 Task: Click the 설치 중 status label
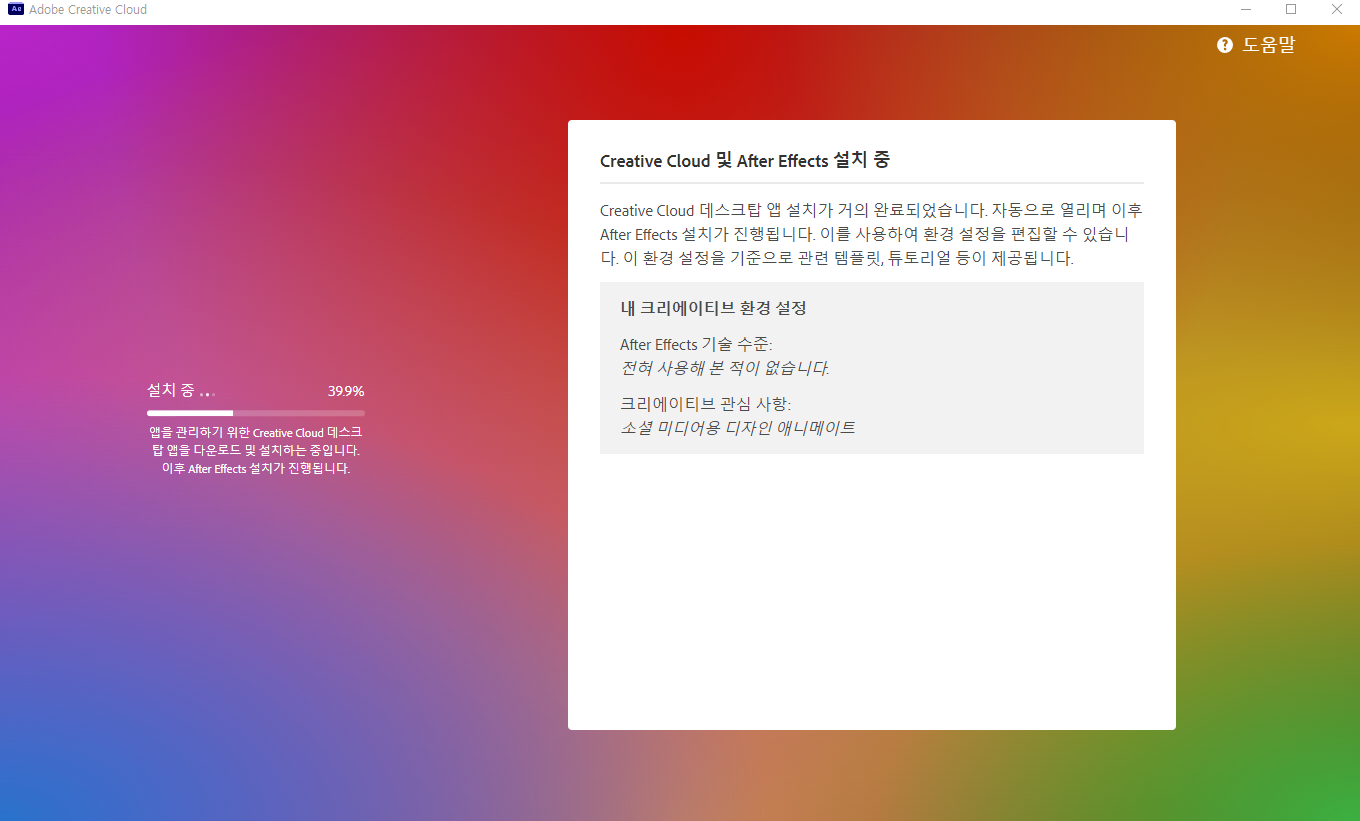pyautogui.click(x=170, y=390)
